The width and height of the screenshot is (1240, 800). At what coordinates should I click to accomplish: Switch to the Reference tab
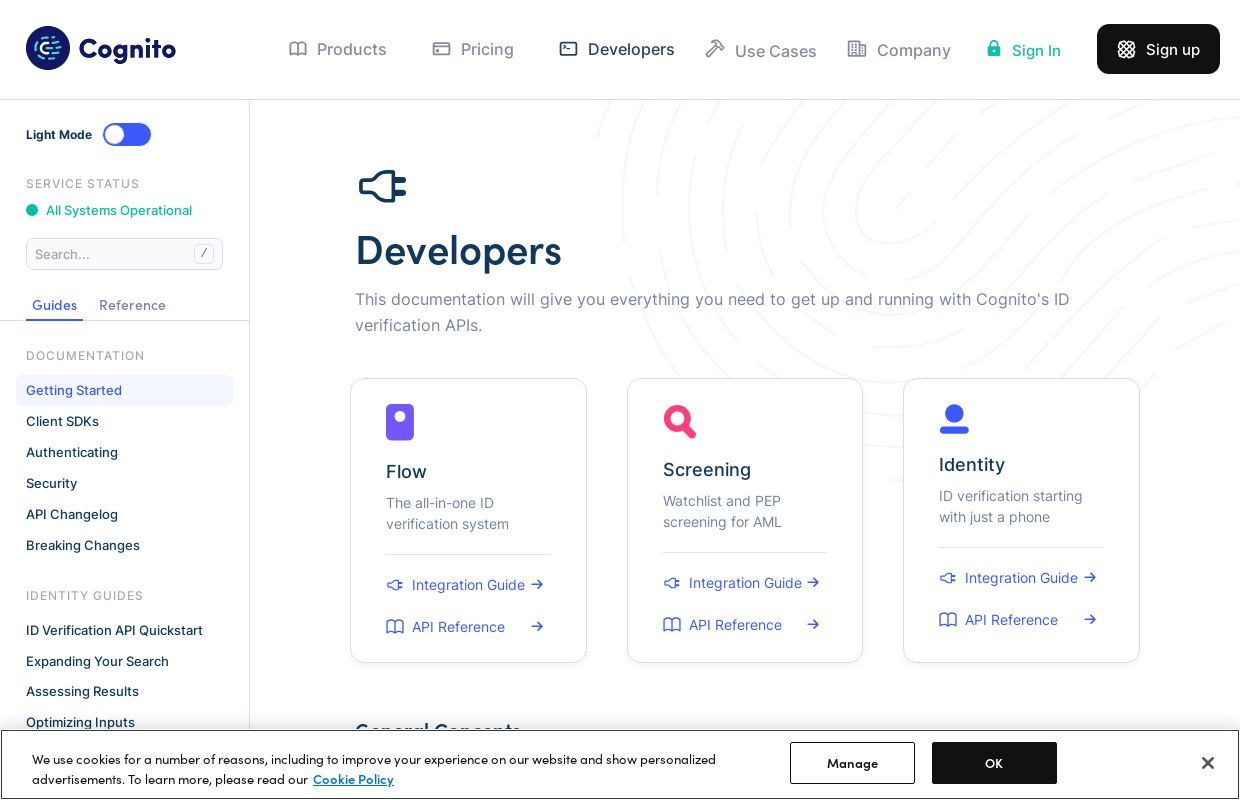(x=132, y=305)
